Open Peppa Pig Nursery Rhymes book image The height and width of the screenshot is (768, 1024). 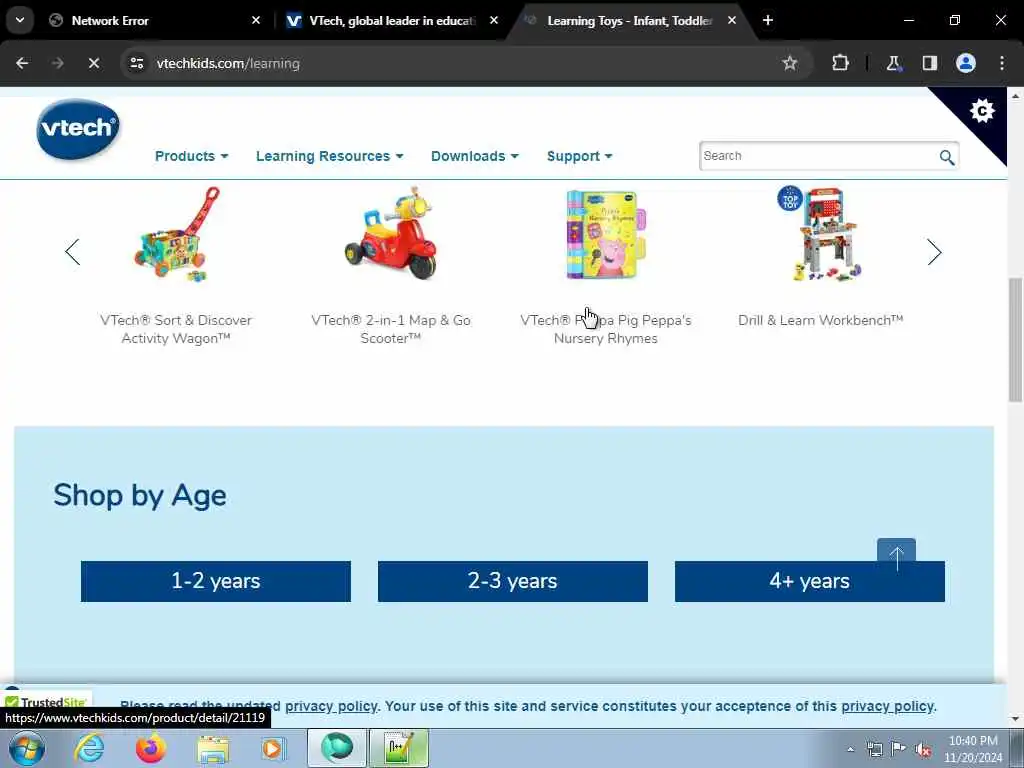(x=605, y=234)
